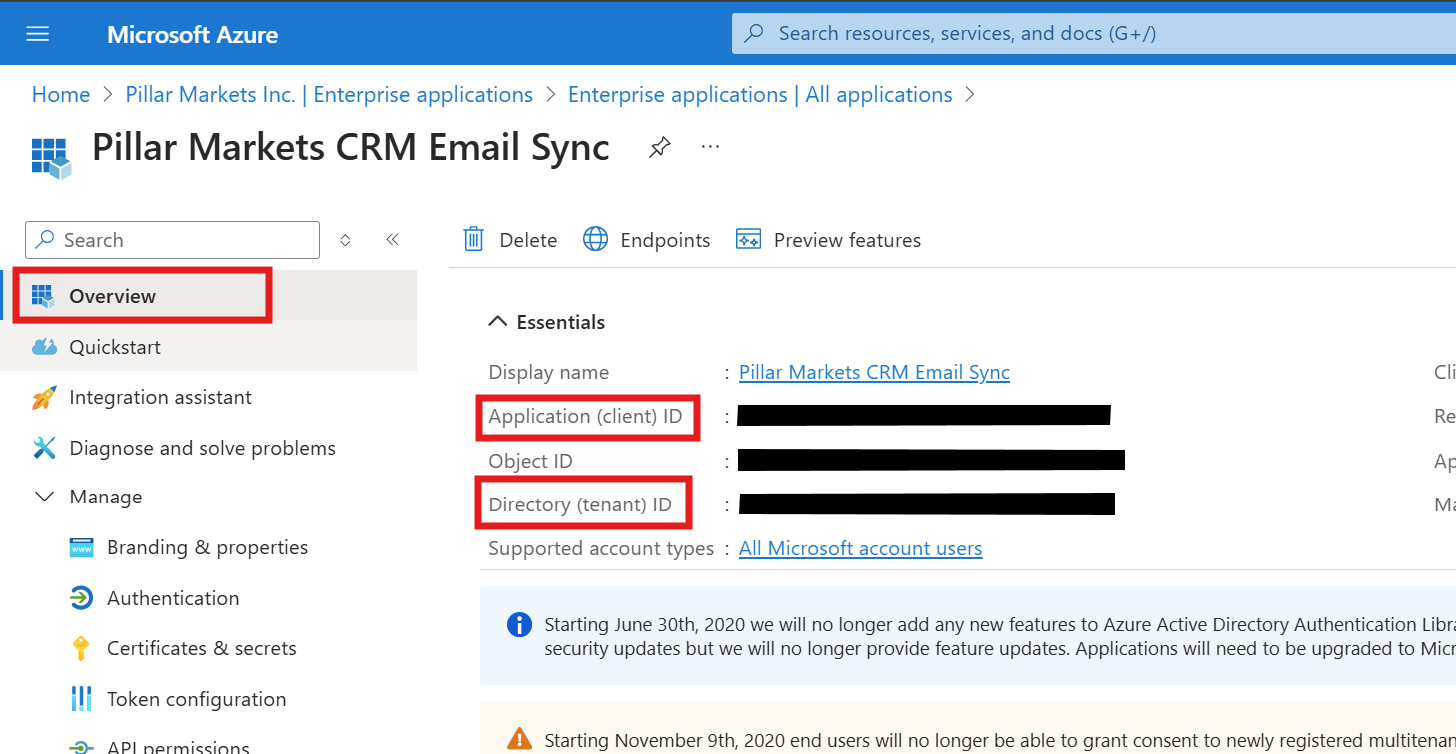
Task: Delete the application registration
Action: (510, 239)
